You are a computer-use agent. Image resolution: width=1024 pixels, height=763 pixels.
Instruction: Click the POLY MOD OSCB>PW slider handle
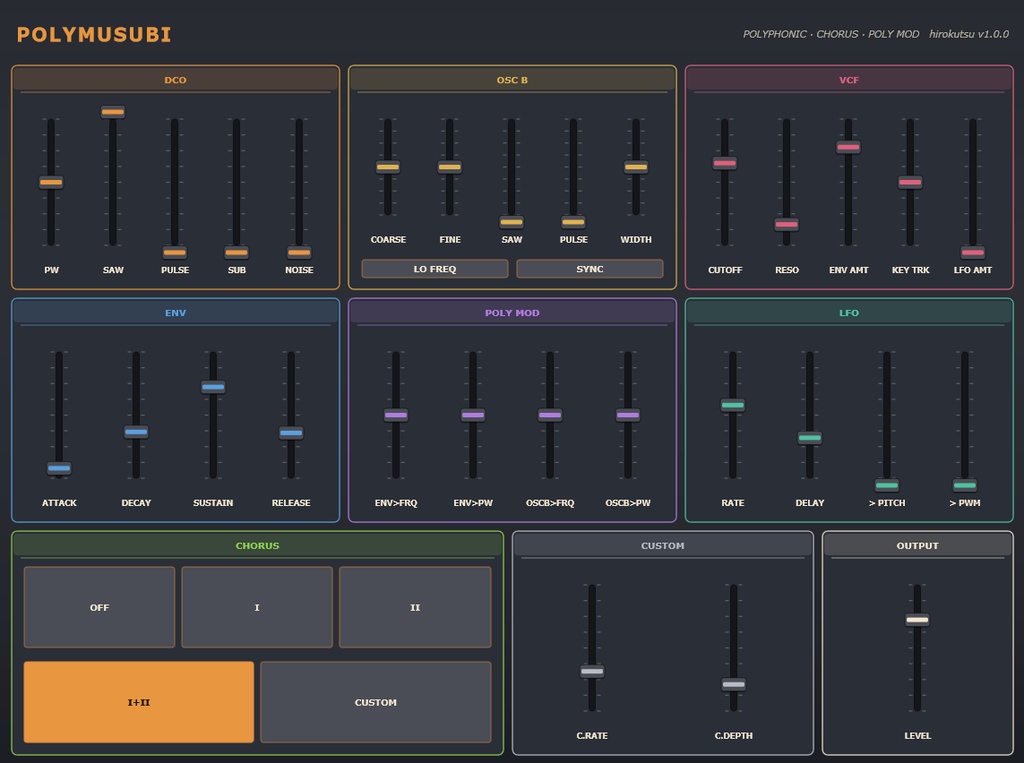pyautogui.click(x=628, y=415)
